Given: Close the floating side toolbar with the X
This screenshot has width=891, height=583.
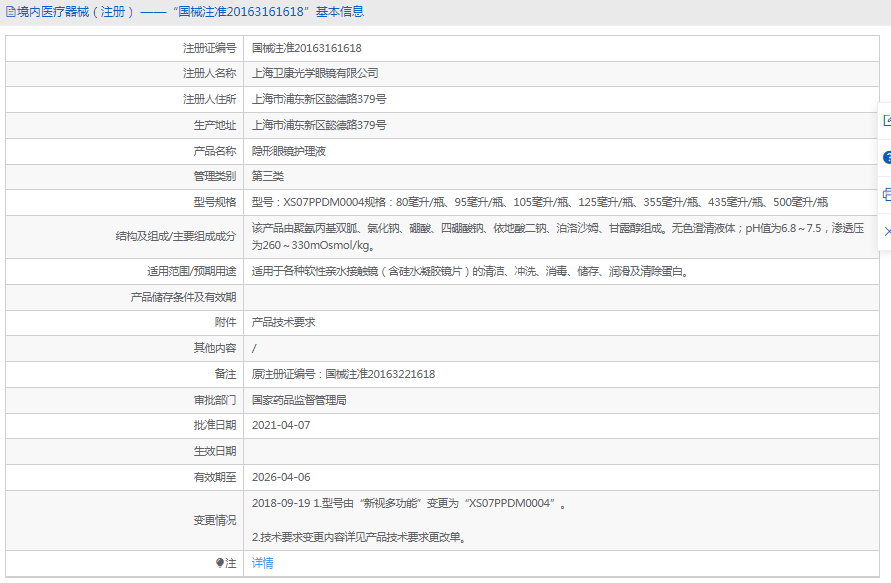Looking at the screenshot, I should (887, 231).
